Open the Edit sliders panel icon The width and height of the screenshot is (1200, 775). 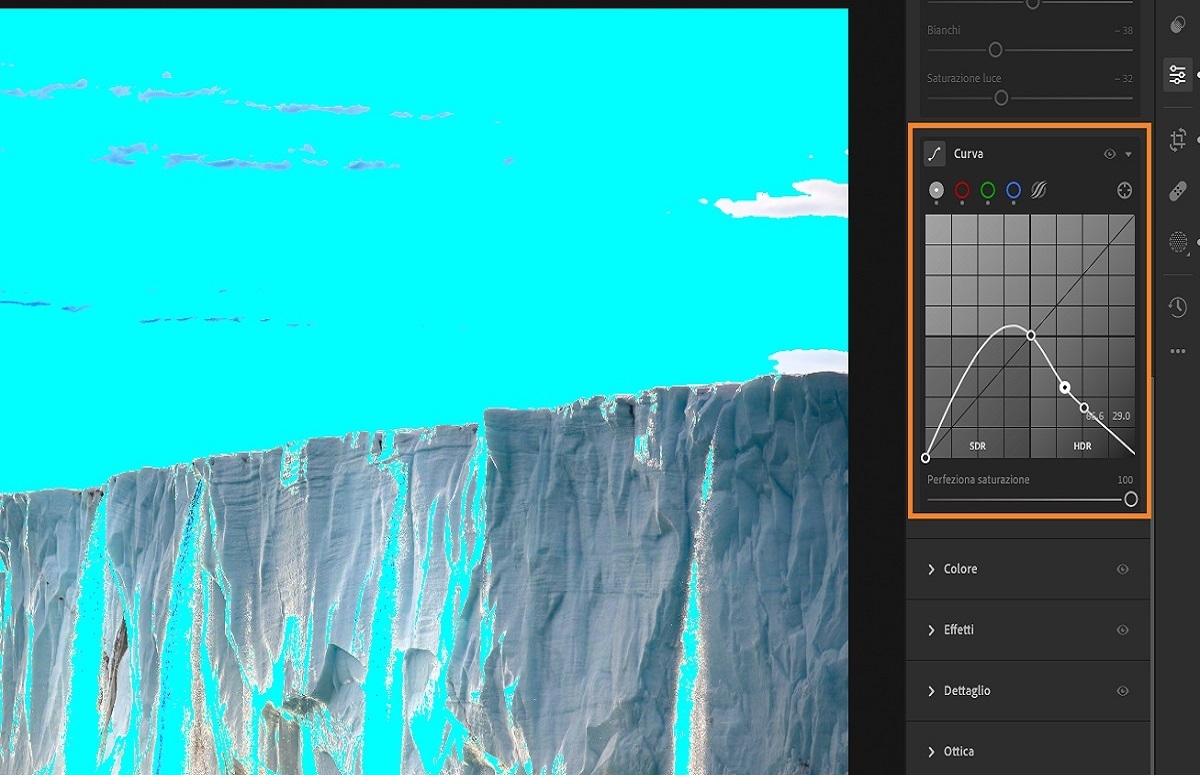1177,75
